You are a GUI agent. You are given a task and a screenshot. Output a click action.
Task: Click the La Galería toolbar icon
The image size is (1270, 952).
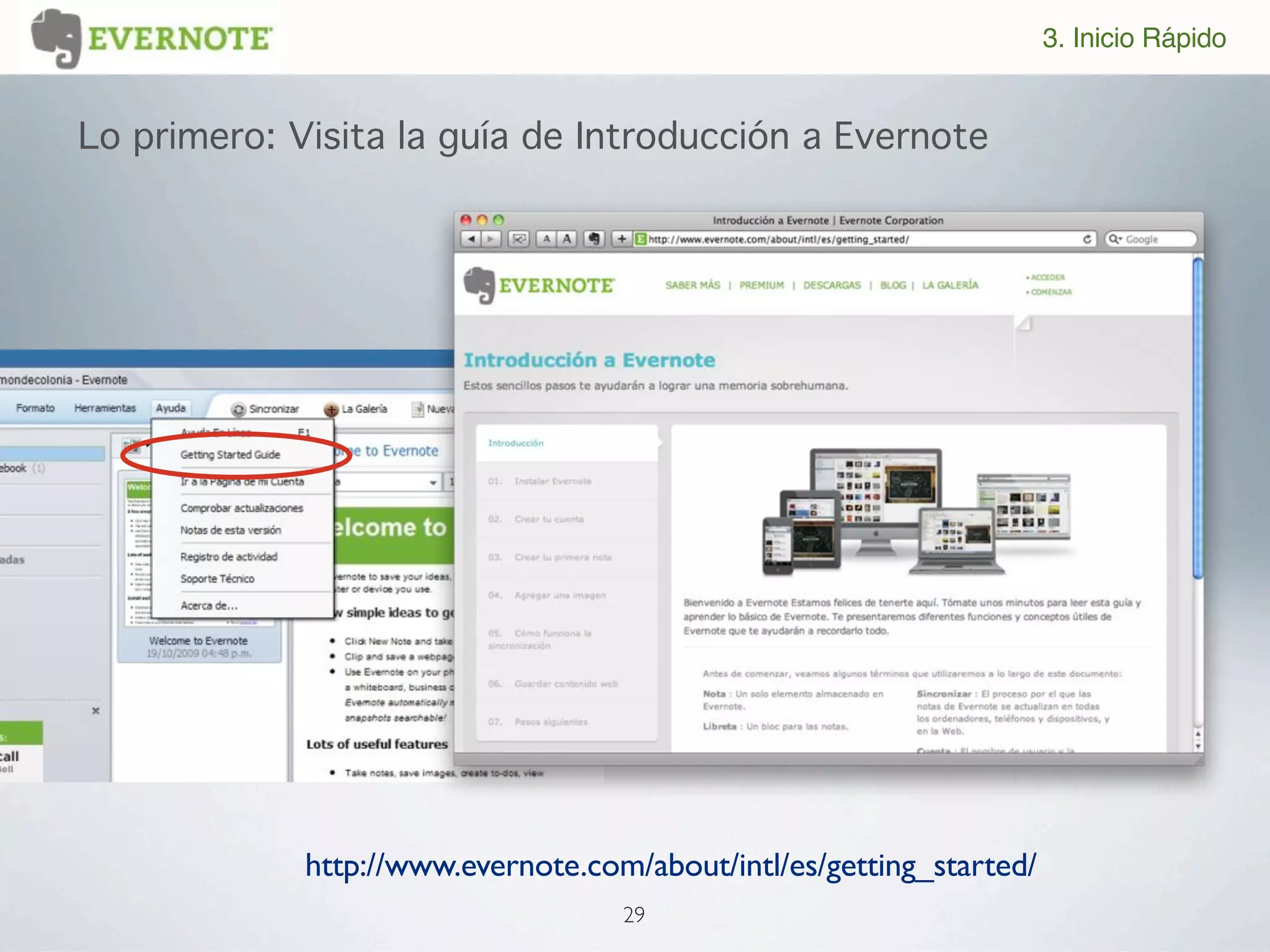click(x=331, y=410)
